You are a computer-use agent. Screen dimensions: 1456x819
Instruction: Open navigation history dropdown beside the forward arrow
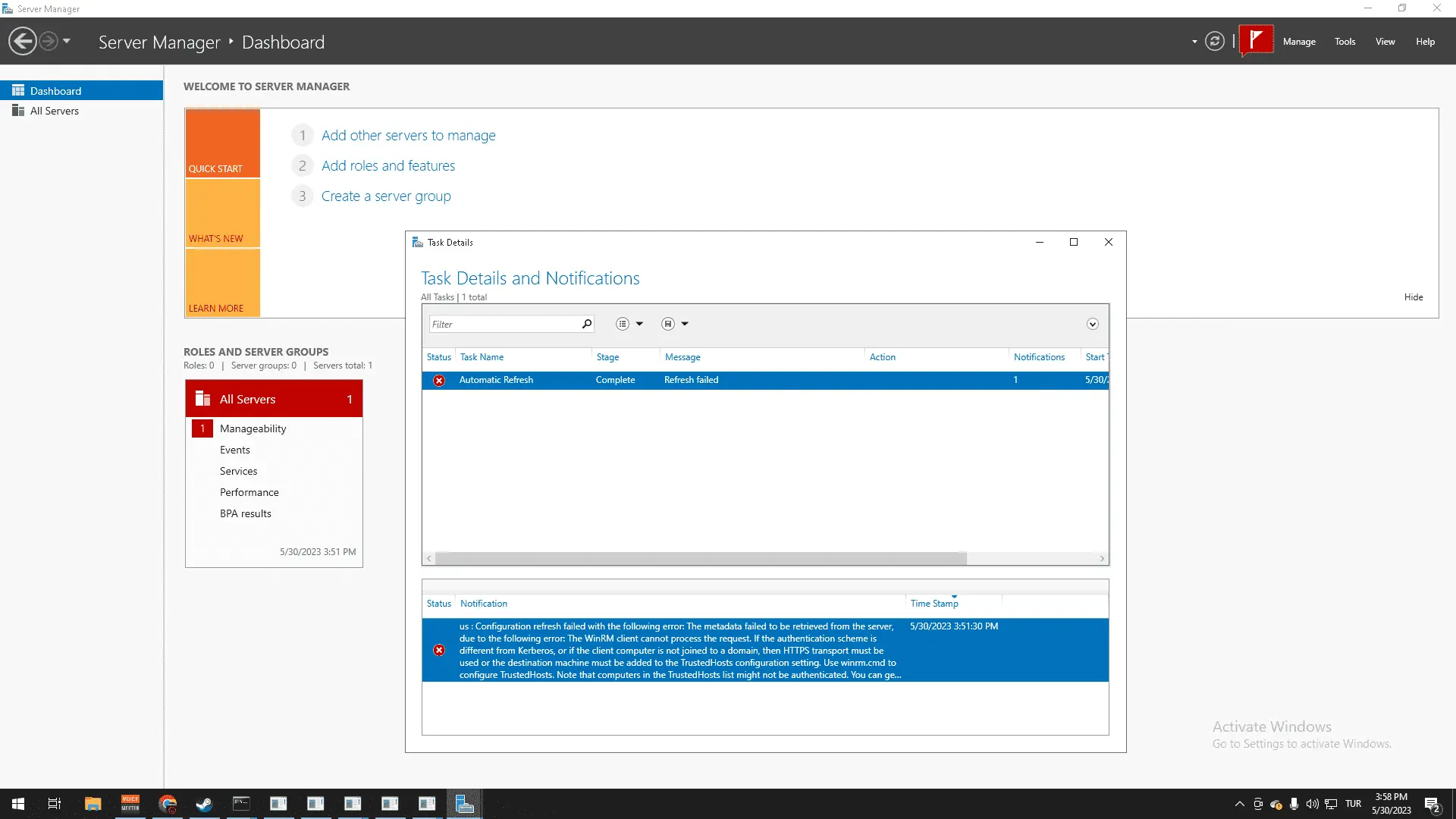67,41
